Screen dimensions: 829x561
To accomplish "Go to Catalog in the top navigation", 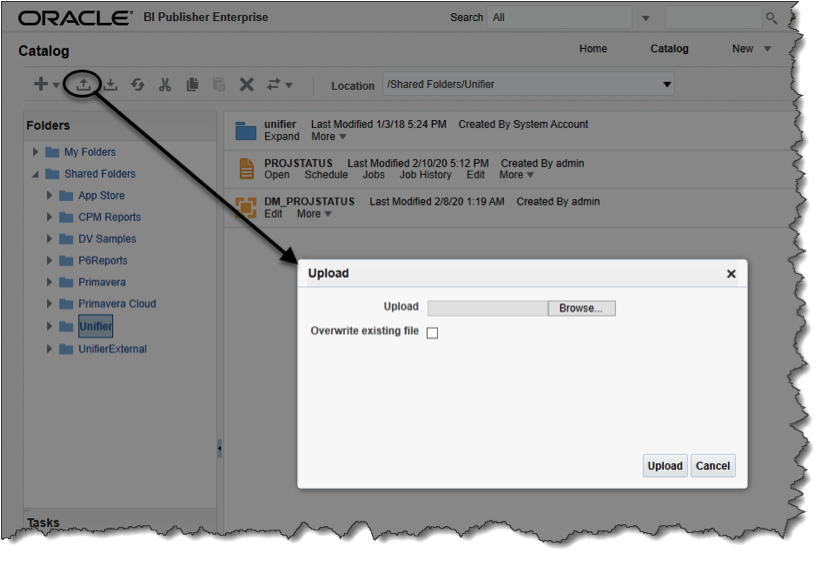I will point(669,49).
